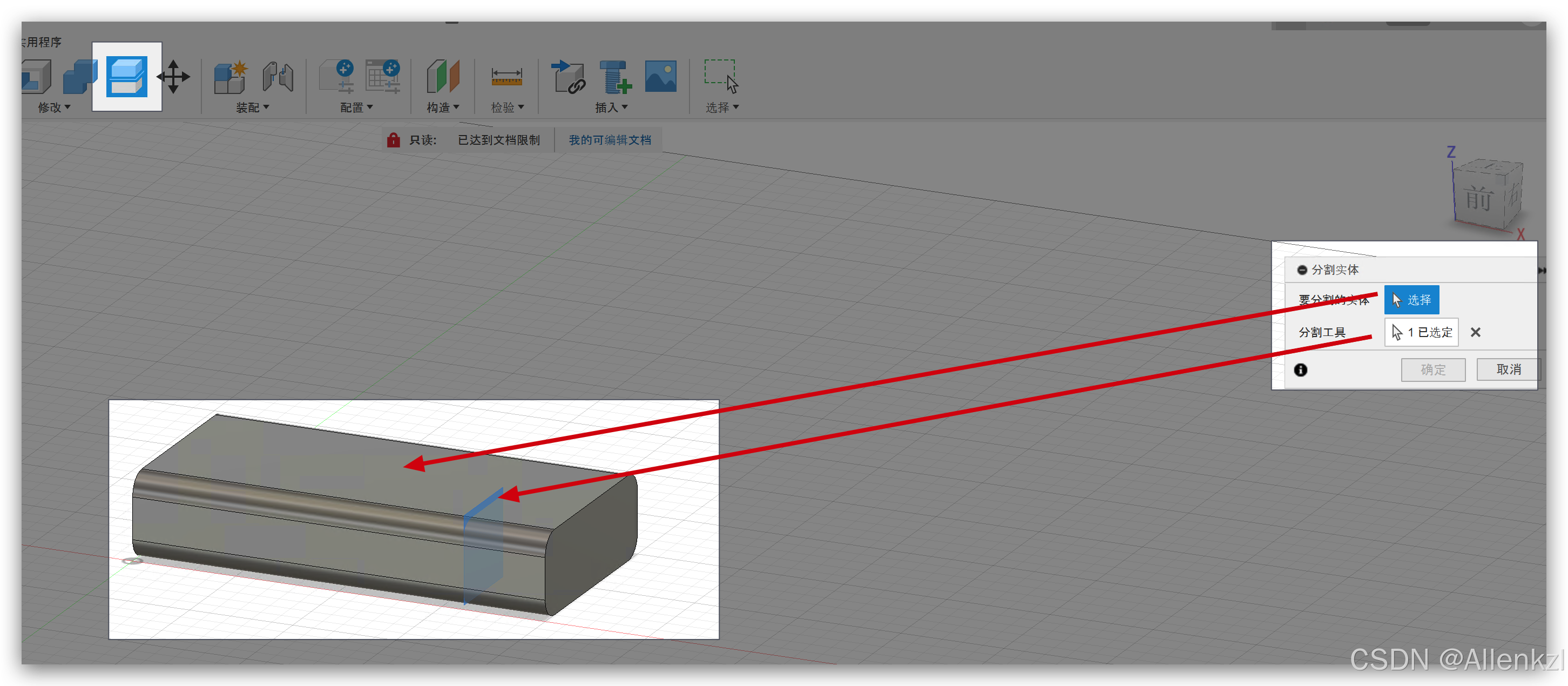Click the 前 face of the ViewCube
1568x686 pixels.
click(x=1478, y=199)
